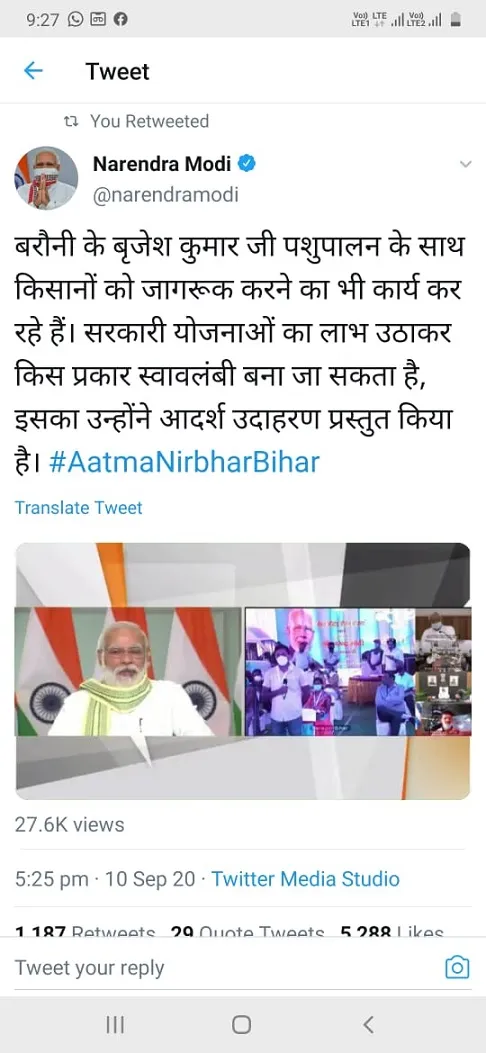Tap the Android recent apps button

115,1024
